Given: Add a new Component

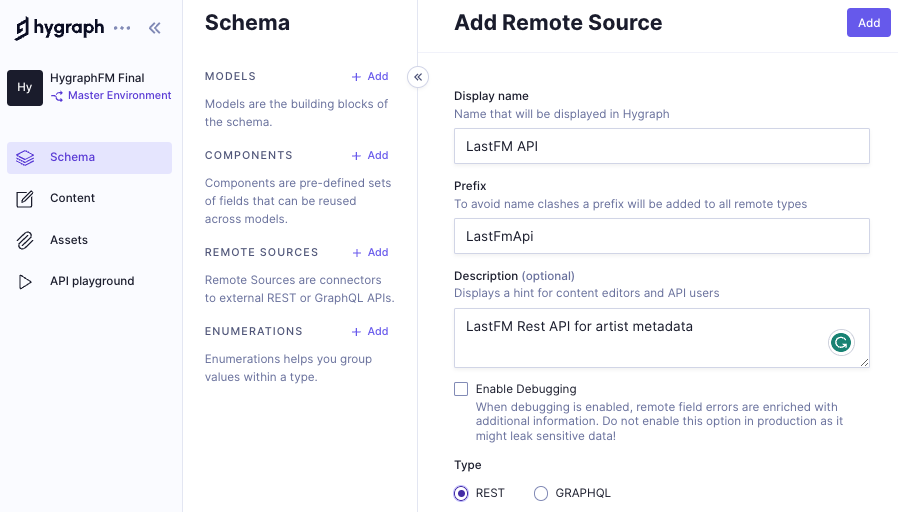Looking at the screenshot, I should 370,155.
